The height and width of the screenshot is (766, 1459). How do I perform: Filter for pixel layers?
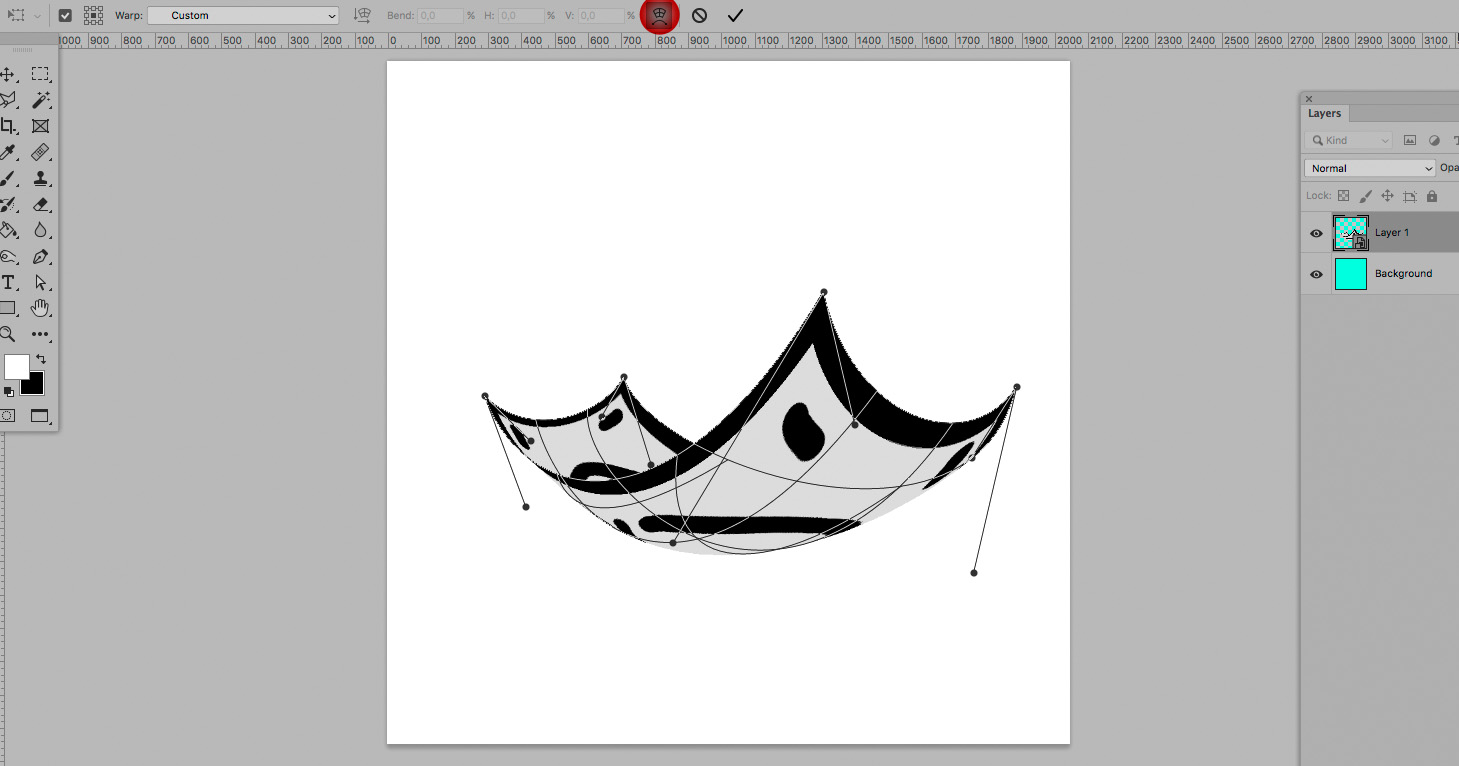1410,140
